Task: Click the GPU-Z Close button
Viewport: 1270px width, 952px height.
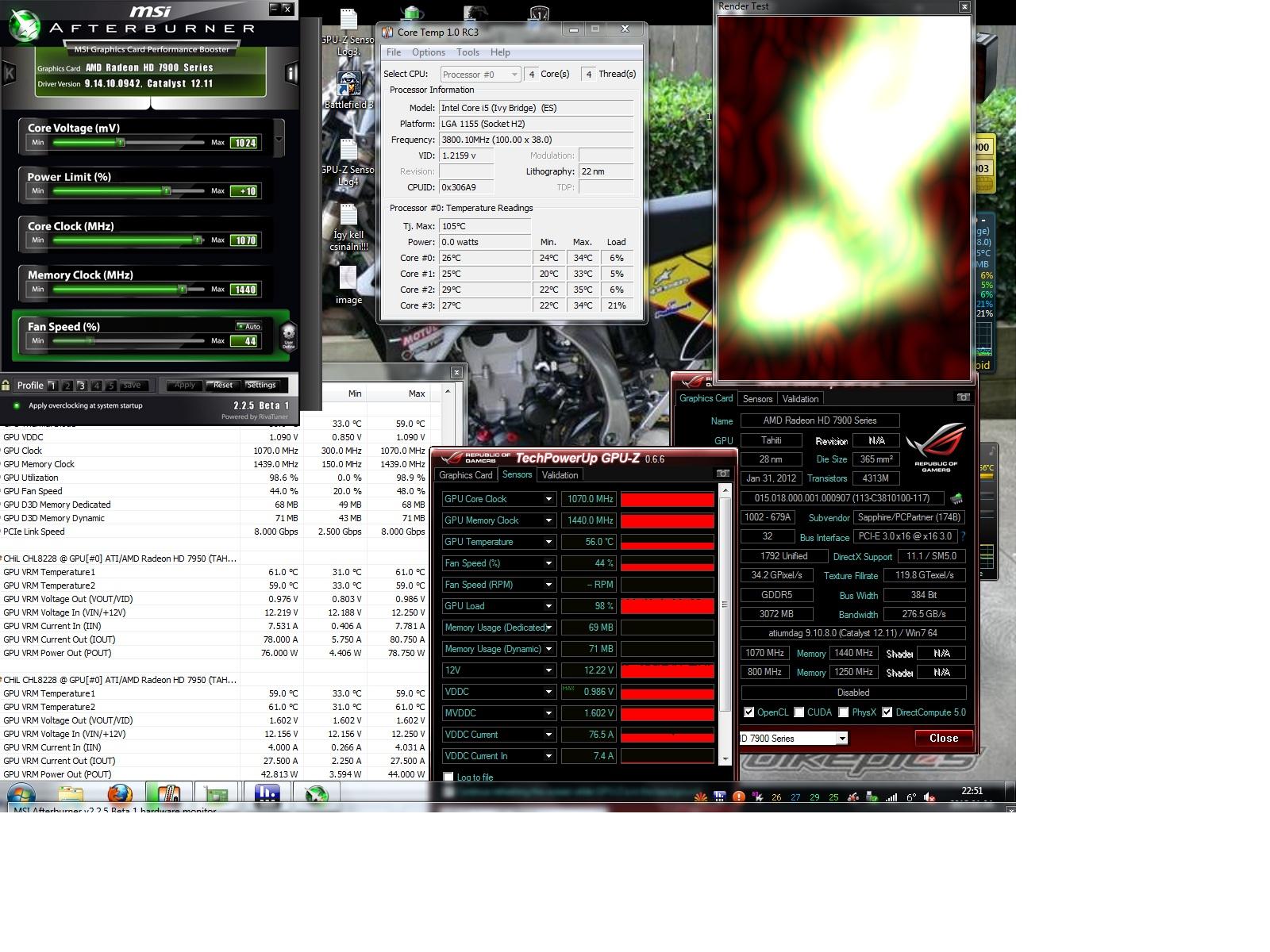Action: (x=944, y=738)
